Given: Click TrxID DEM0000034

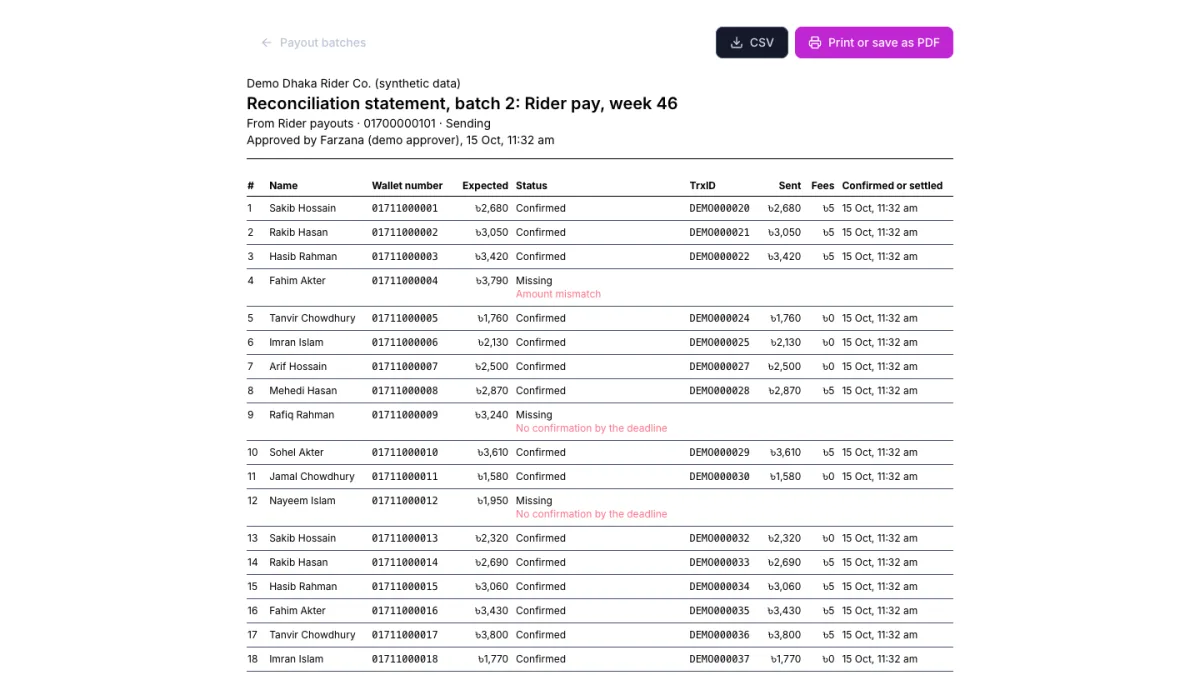Looking at the screenshot, I should (719, 587).
